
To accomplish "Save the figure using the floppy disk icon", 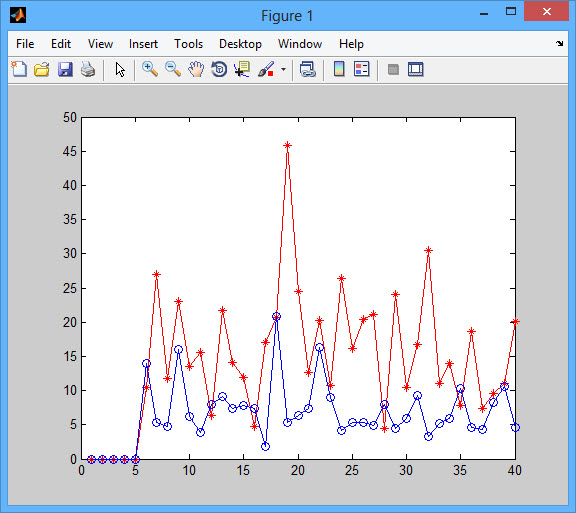I will [x=65, y=69].
